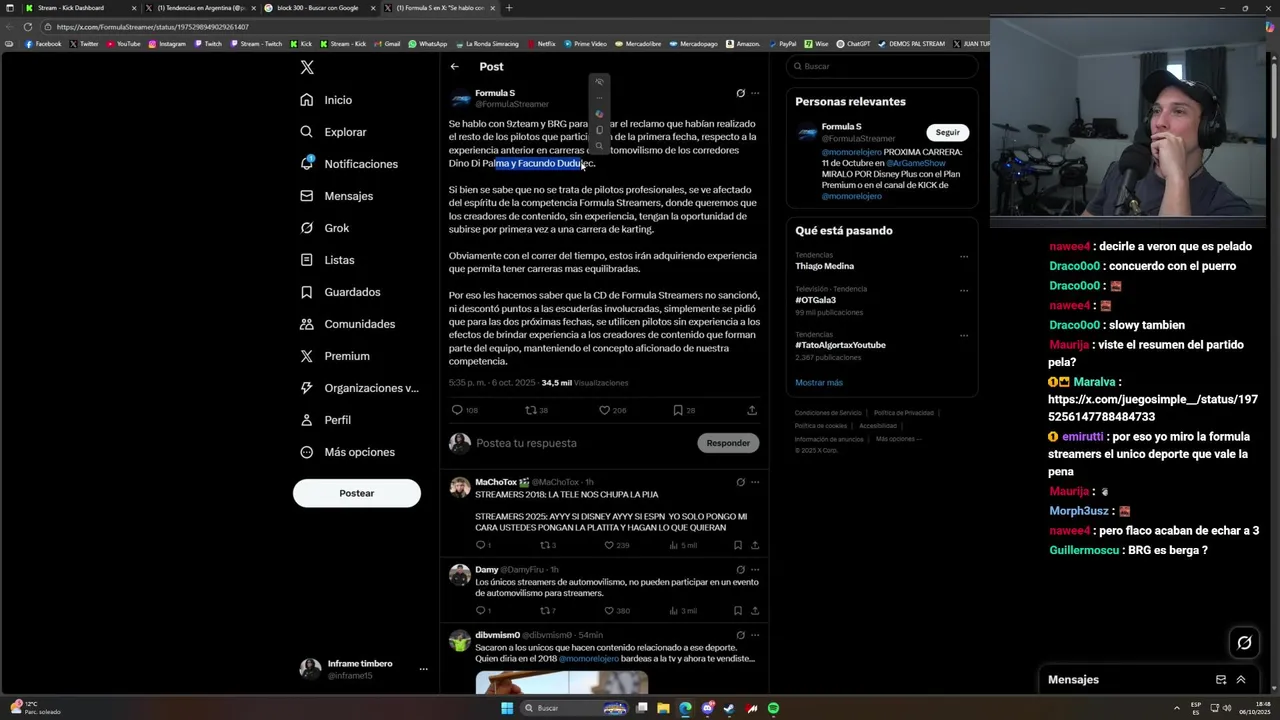
Task: Follow Formula S with Seguir button
Action: pyautogui.click(x=947, y=132)
